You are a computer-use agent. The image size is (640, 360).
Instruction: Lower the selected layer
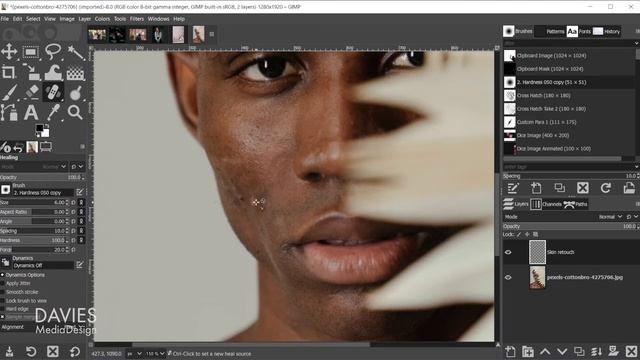click(x=562, y=351)
